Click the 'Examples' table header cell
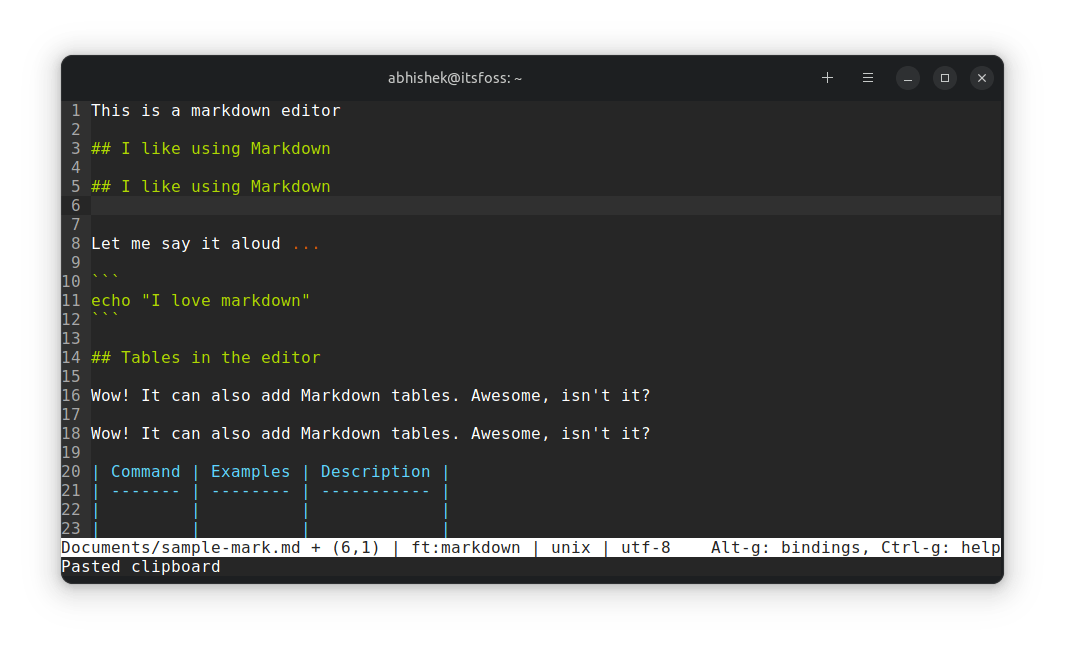This screenshot has height=651, width=1065. click(x=250, y=472)
